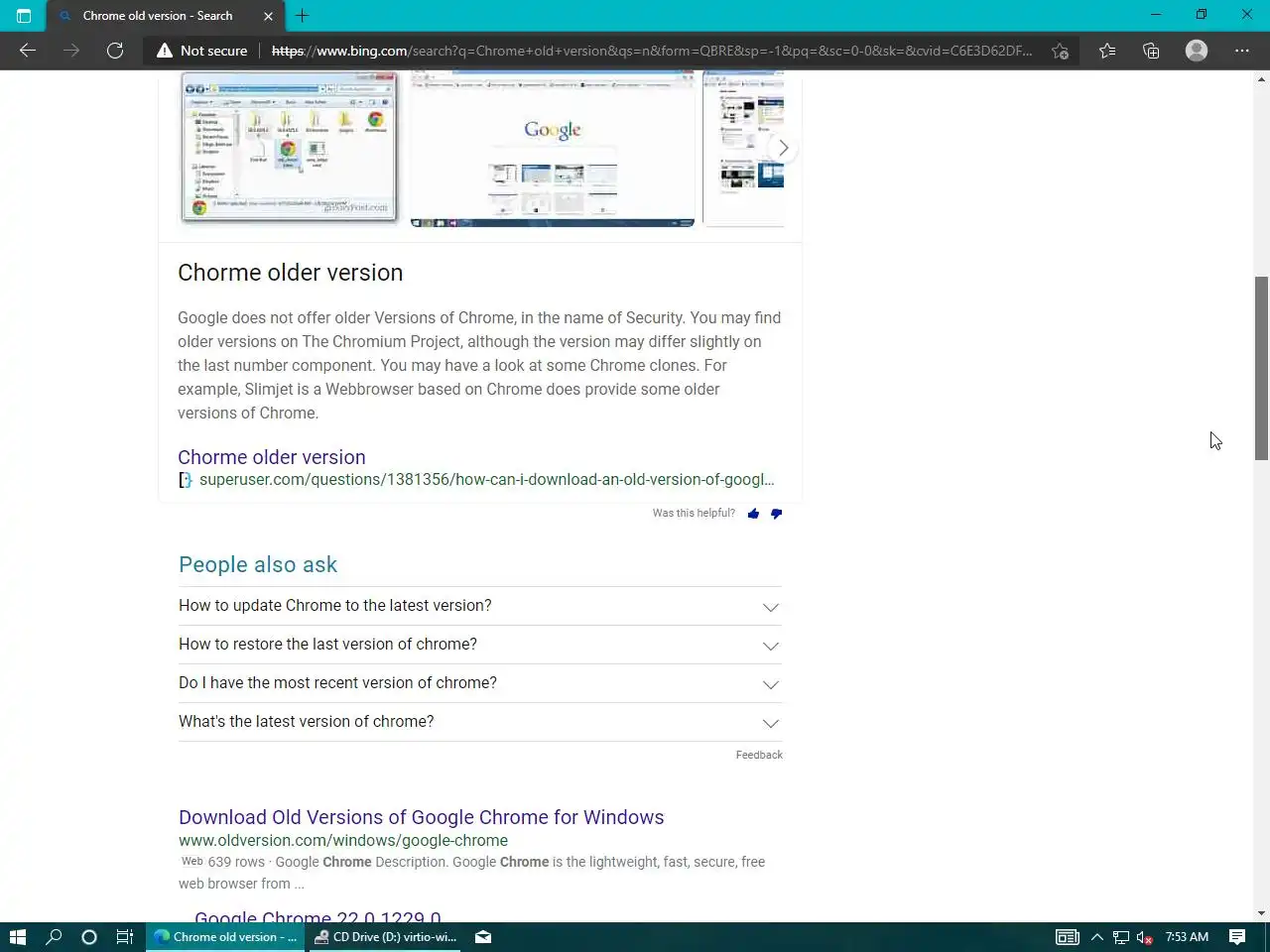The image size is (1270, 952).
Task: Show hidden system tray icons
Action: point(1096,937)
